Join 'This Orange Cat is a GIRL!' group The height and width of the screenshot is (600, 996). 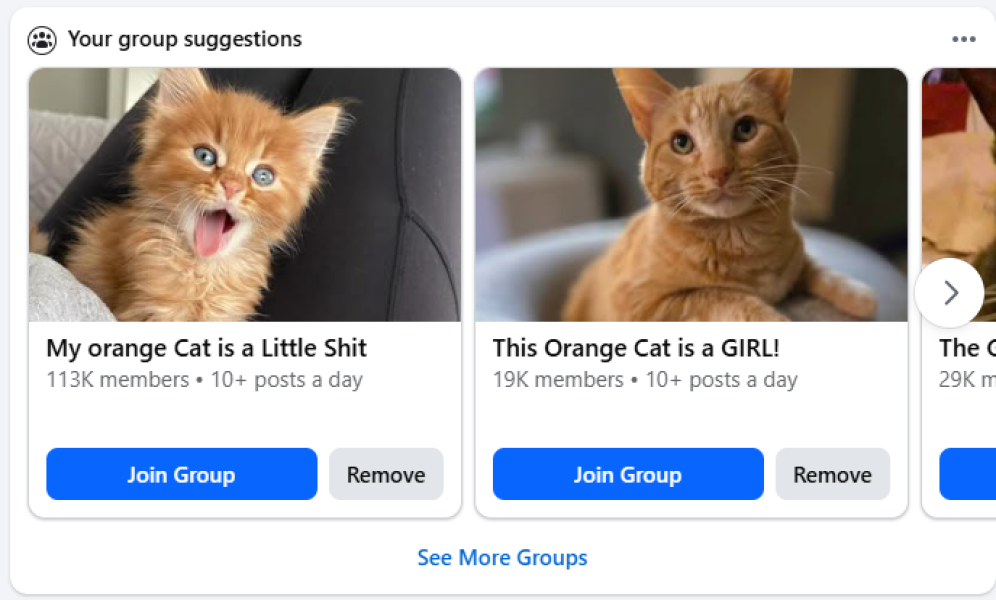(x=627, y=474)
